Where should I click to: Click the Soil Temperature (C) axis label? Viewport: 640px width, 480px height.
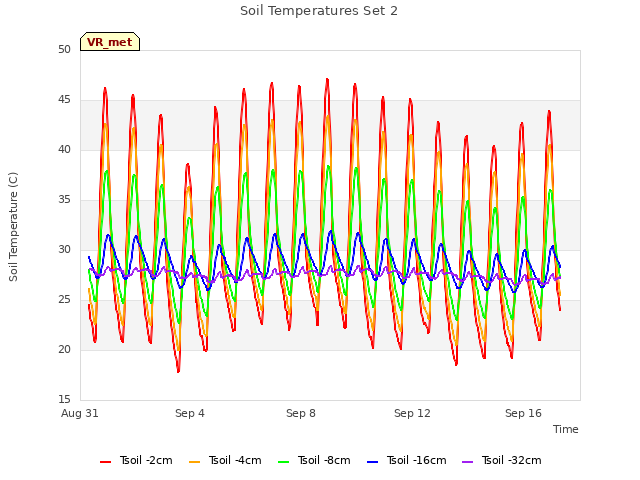click(13, 227)
